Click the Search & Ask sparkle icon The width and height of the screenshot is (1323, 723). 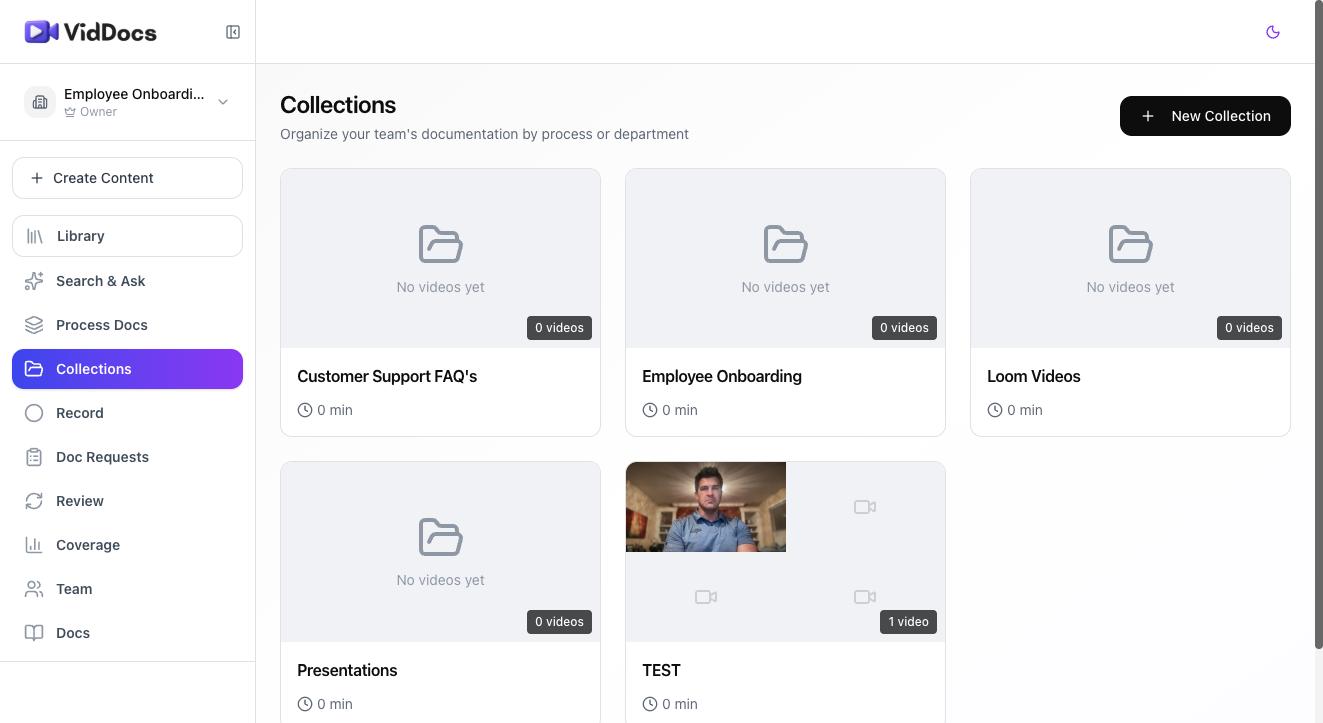34,281
